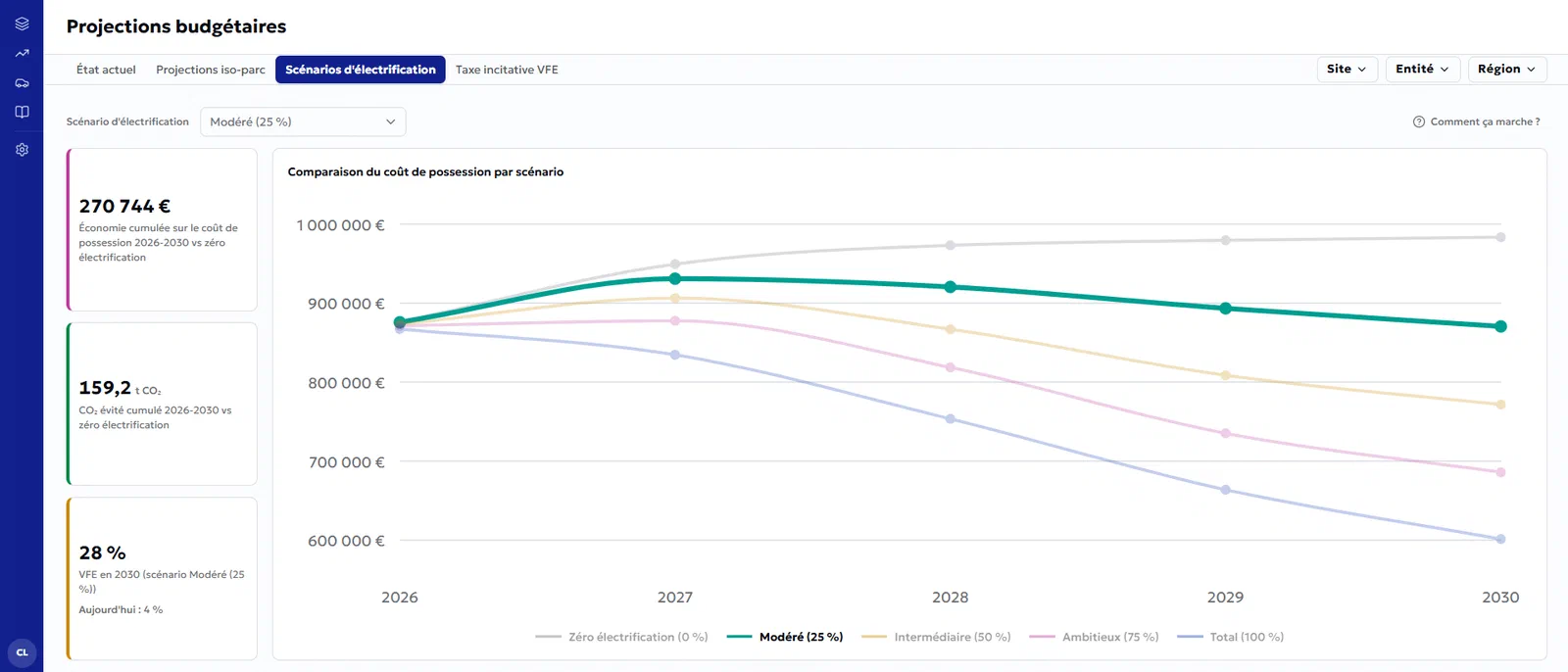
Task: Click the 28 % VFE en 2030 card
Action: [162, 579]
